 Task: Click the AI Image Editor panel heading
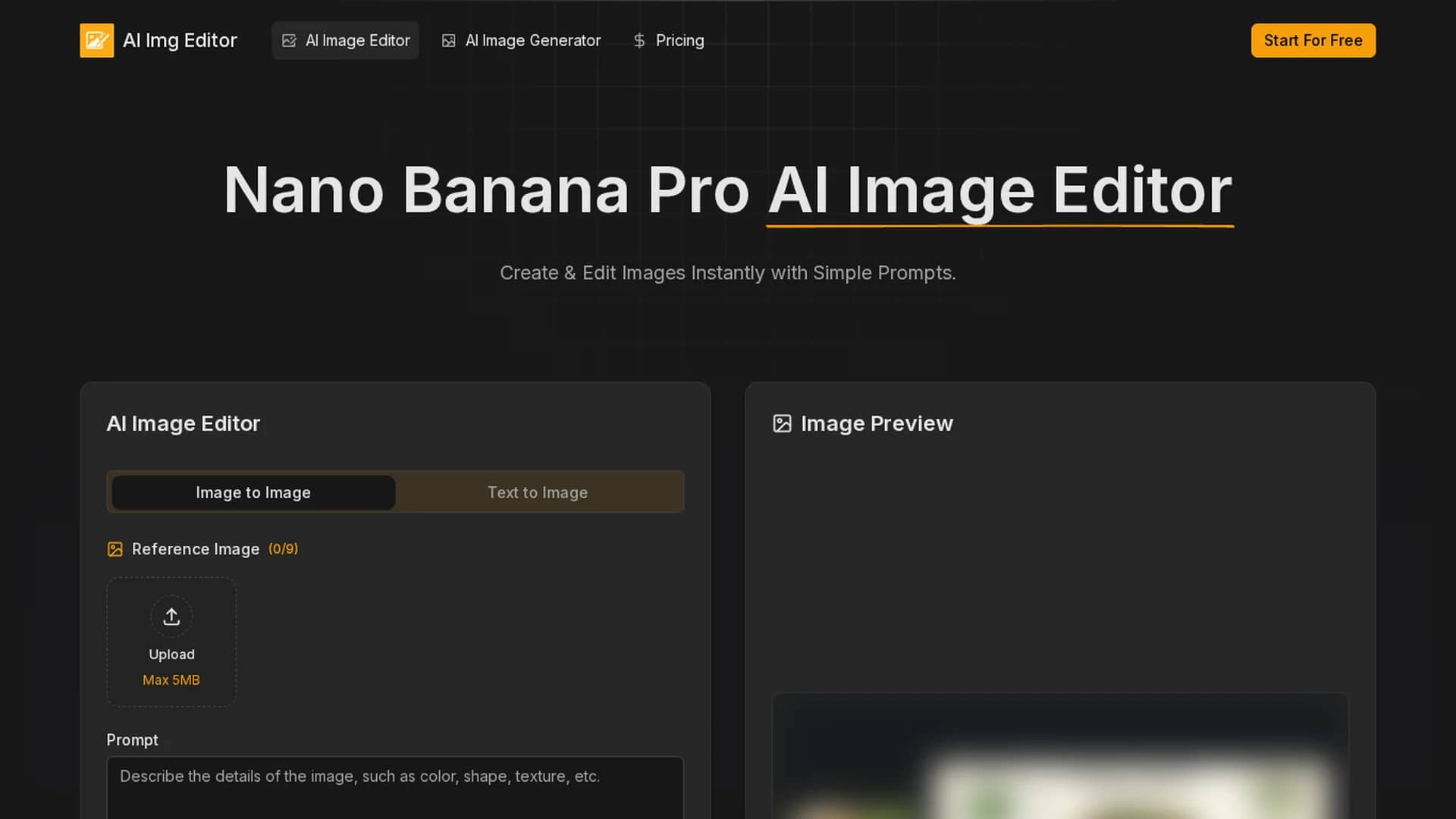[x=183, y=423]
